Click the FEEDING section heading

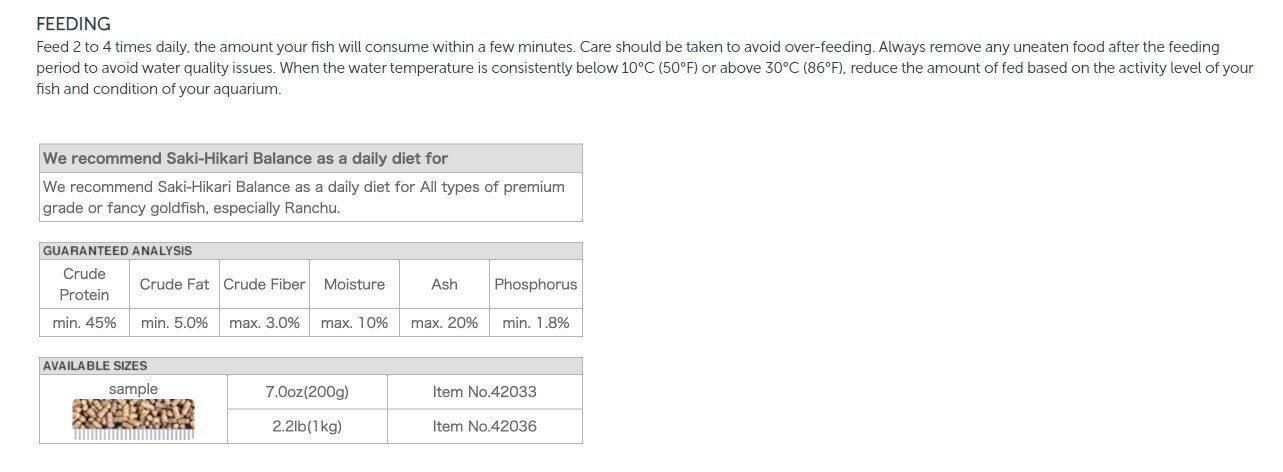(73, 24)
